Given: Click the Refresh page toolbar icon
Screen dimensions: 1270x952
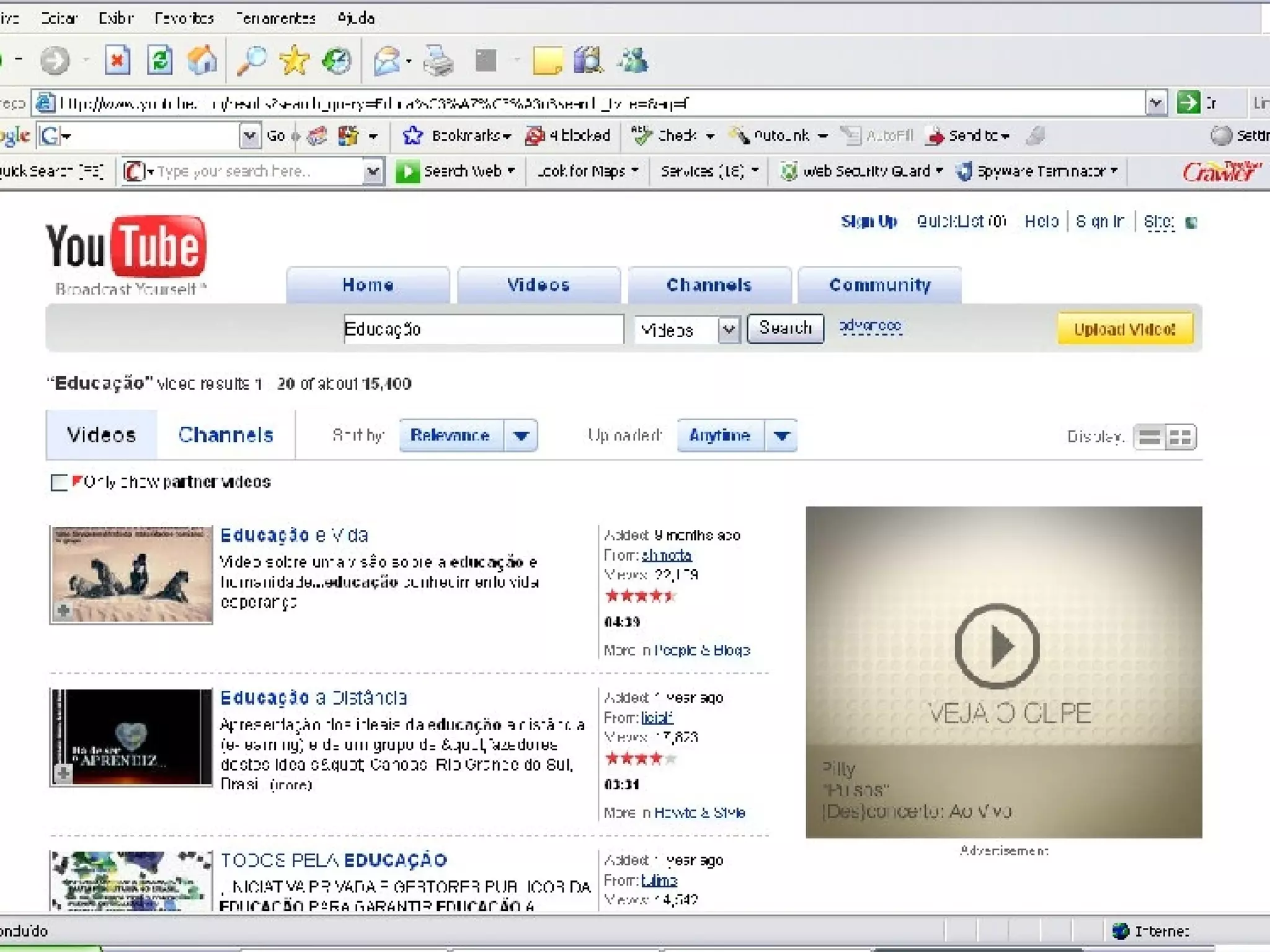Looking at the screenshot, I should coord(160,61).
